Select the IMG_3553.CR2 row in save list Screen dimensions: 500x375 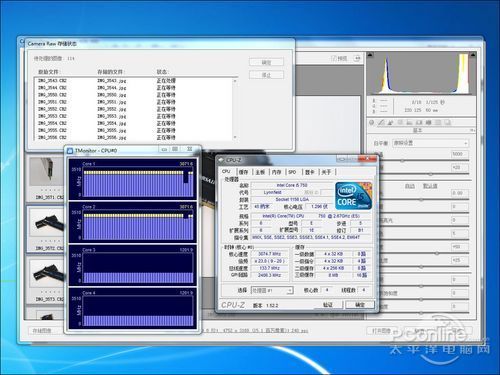coord(133,116)
